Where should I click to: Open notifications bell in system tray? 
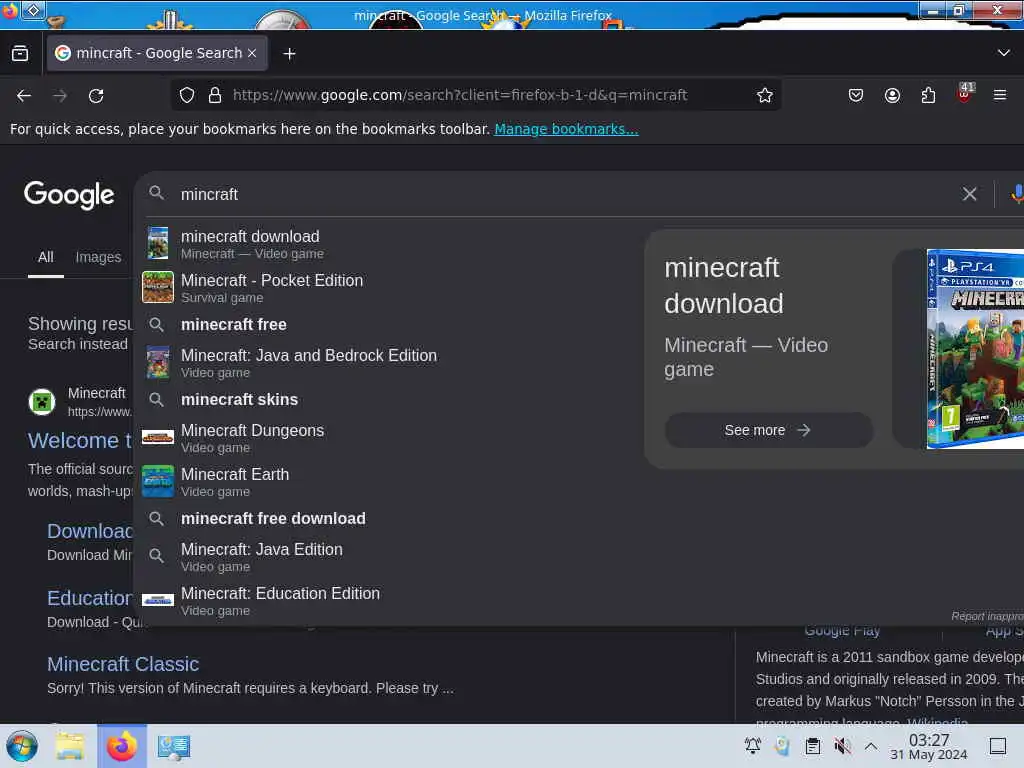click(x=752, y=746)
